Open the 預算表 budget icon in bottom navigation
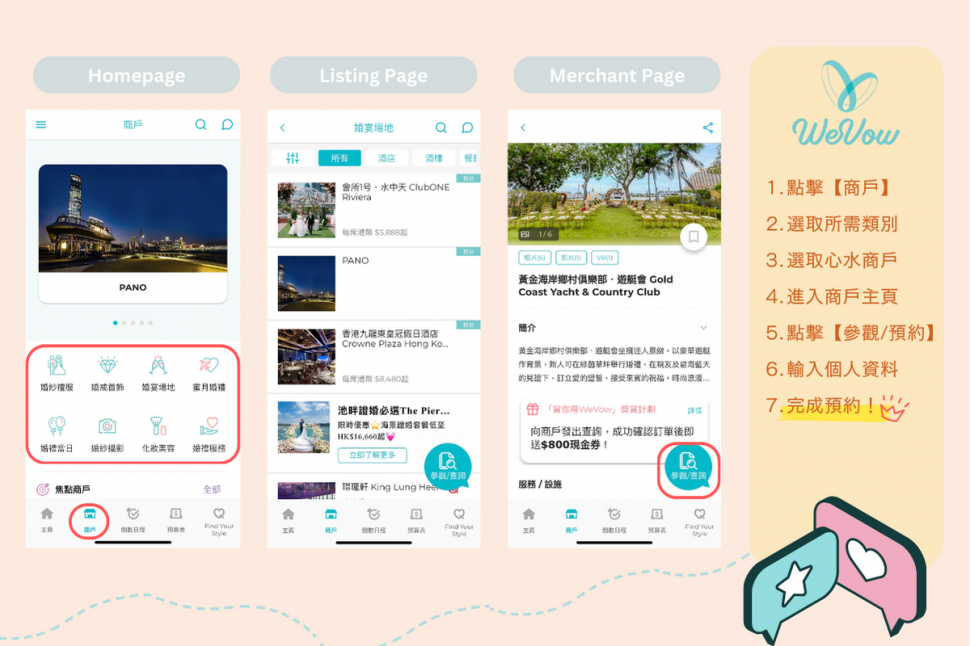Image resolution: width=970 pixels, height=646 pixels. (176, 522)
